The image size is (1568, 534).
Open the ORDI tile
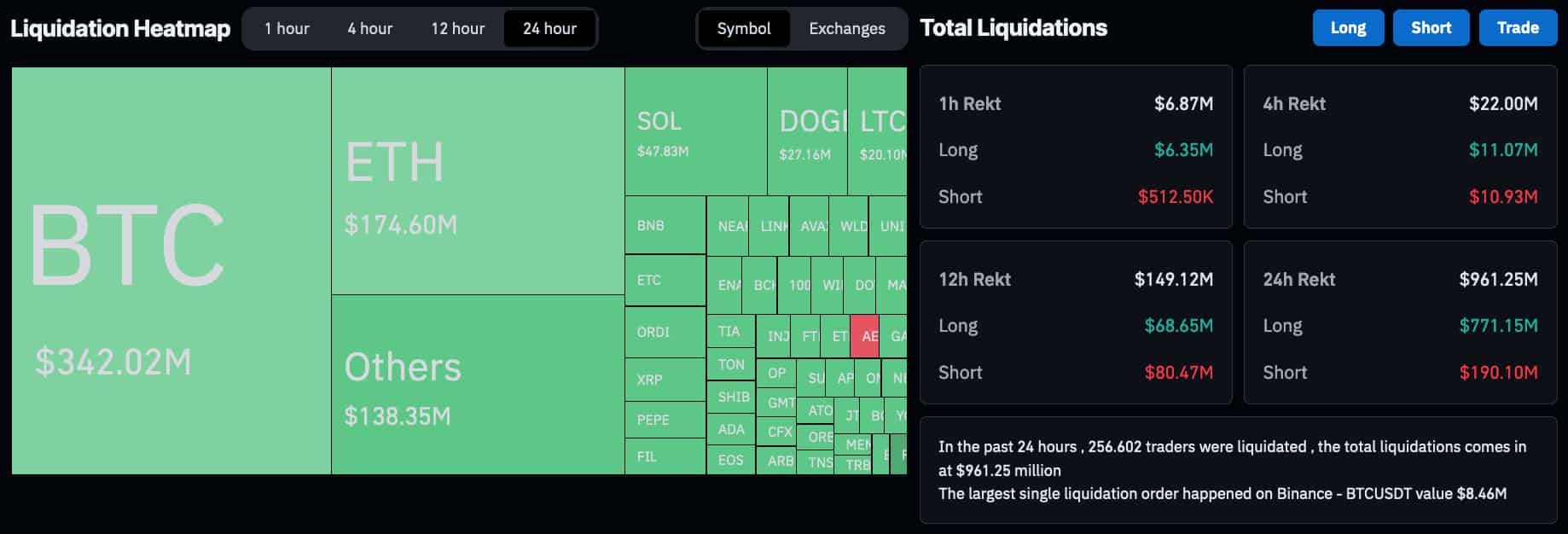click(665, 332)
